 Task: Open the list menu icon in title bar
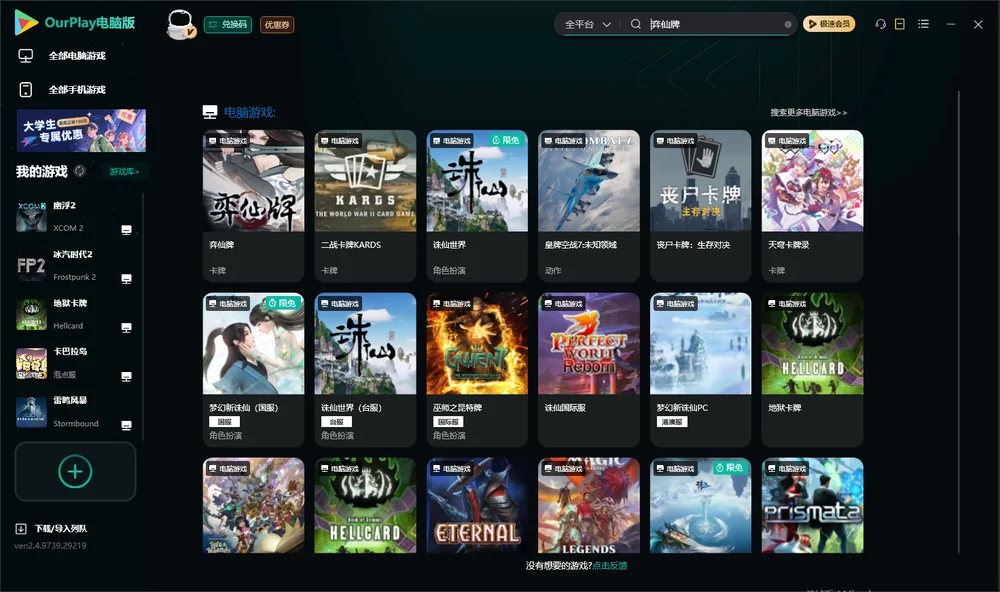[x=923, y=24]
